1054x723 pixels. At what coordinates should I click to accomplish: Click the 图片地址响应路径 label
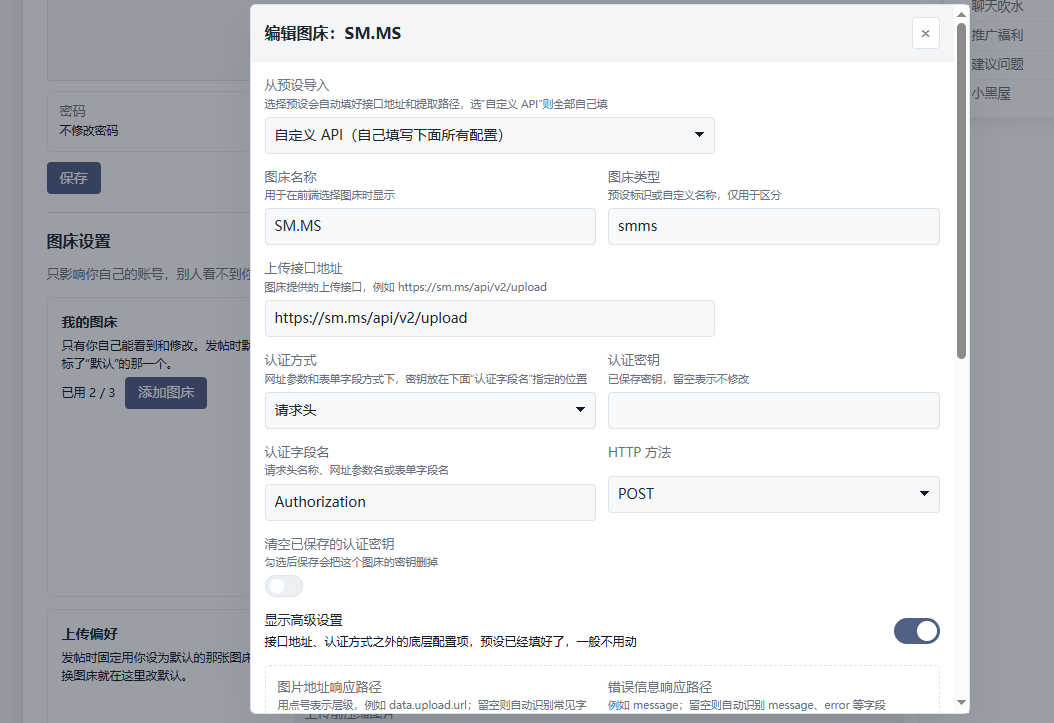tap(329, 687)
